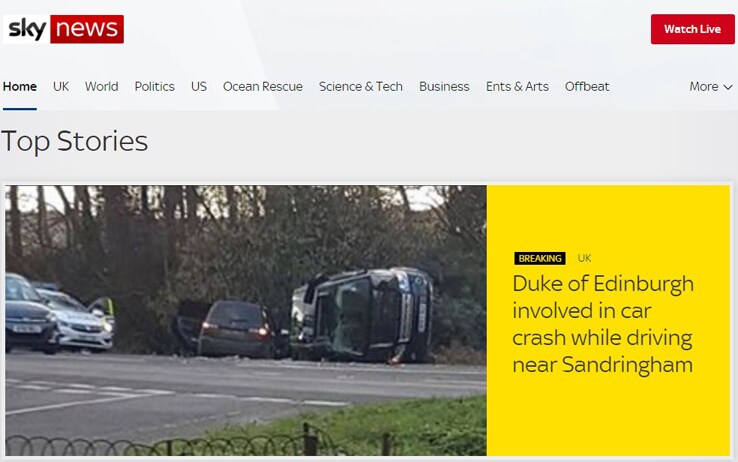Open the Science & Tech section

pyautogui.click(x=361, y=87)
